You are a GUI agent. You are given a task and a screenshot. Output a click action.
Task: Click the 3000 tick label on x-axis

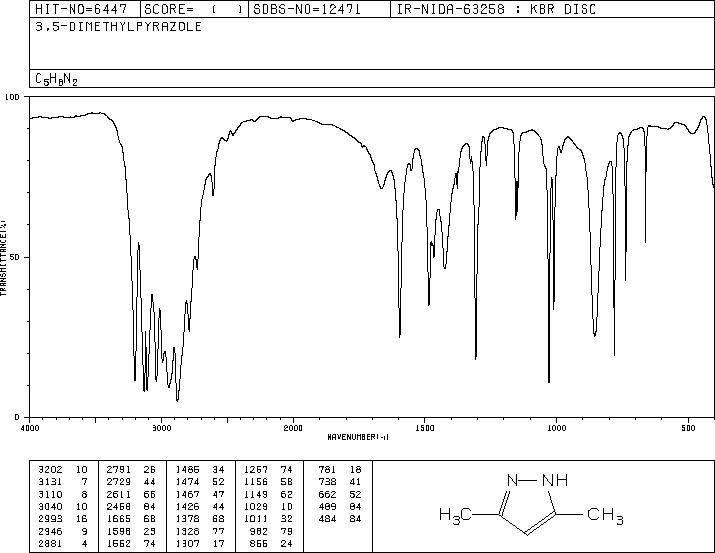161,428
